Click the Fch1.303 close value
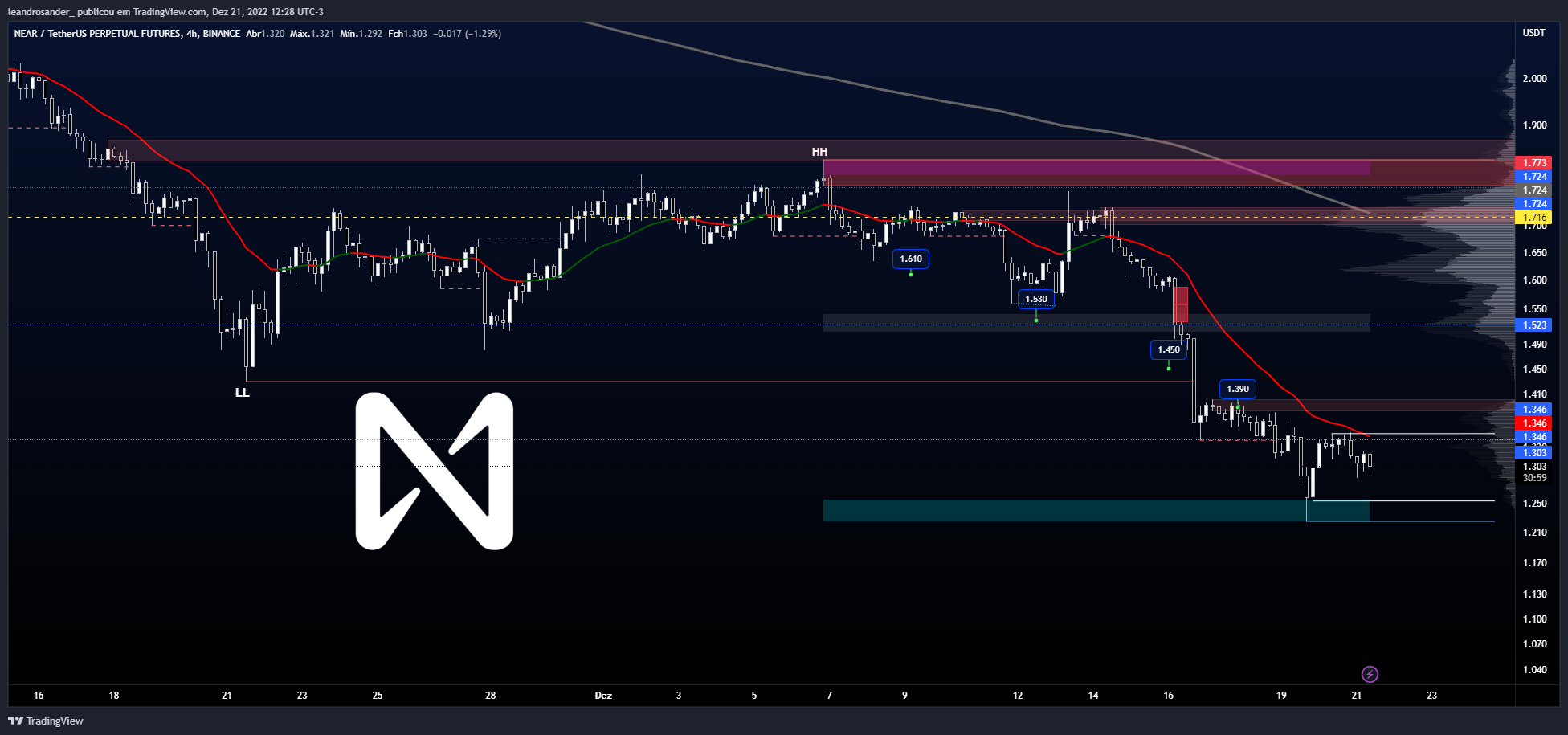The height and width of the screenshot is (735, 1568). [x=407, y=34]
